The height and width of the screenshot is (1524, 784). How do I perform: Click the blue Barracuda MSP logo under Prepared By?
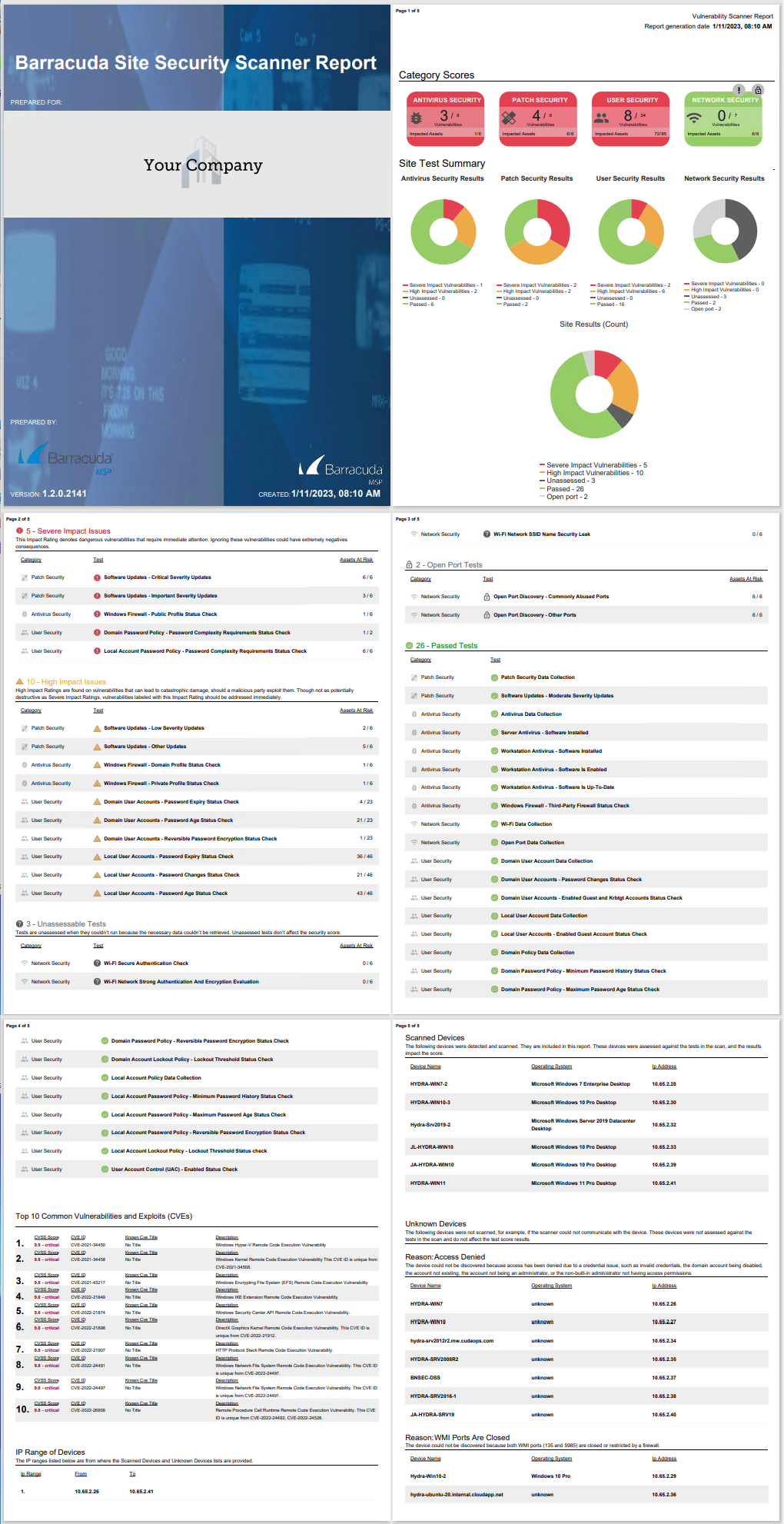pyautogui.click(x=65, y=458)
